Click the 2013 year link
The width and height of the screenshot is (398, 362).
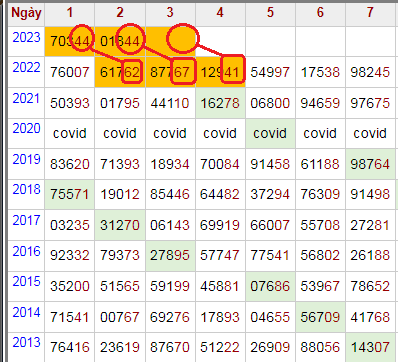(26, 342)
